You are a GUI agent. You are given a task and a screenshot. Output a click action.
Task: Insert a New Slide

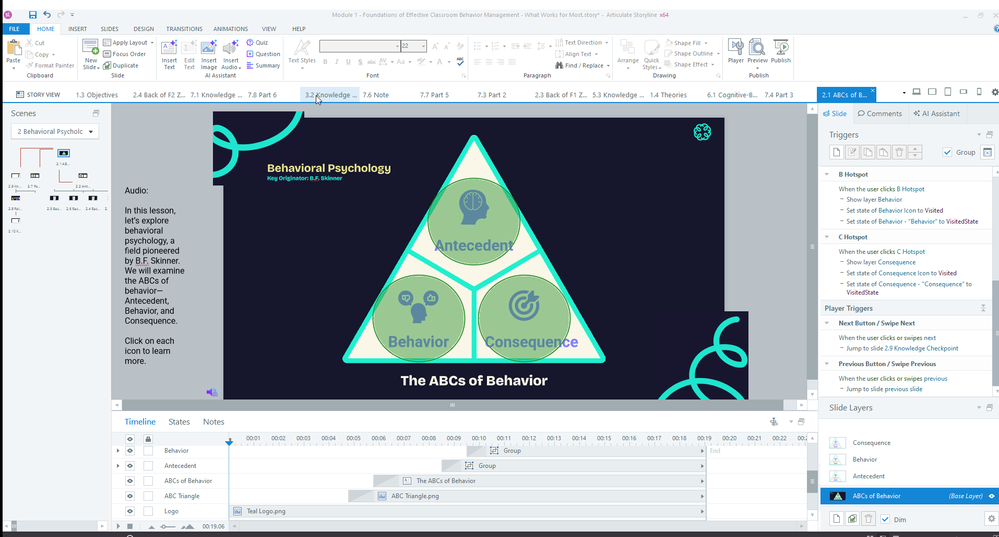[90, 54]
